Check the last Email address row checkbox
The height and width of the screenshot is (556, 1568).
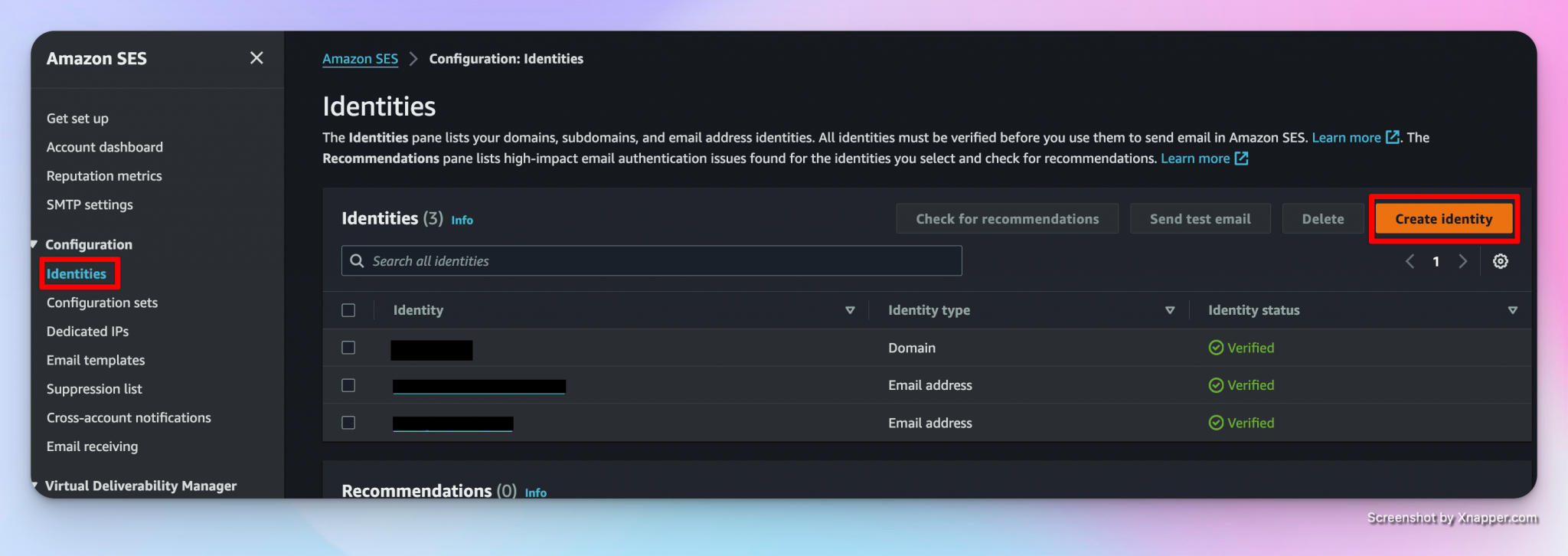pos(348,423)
